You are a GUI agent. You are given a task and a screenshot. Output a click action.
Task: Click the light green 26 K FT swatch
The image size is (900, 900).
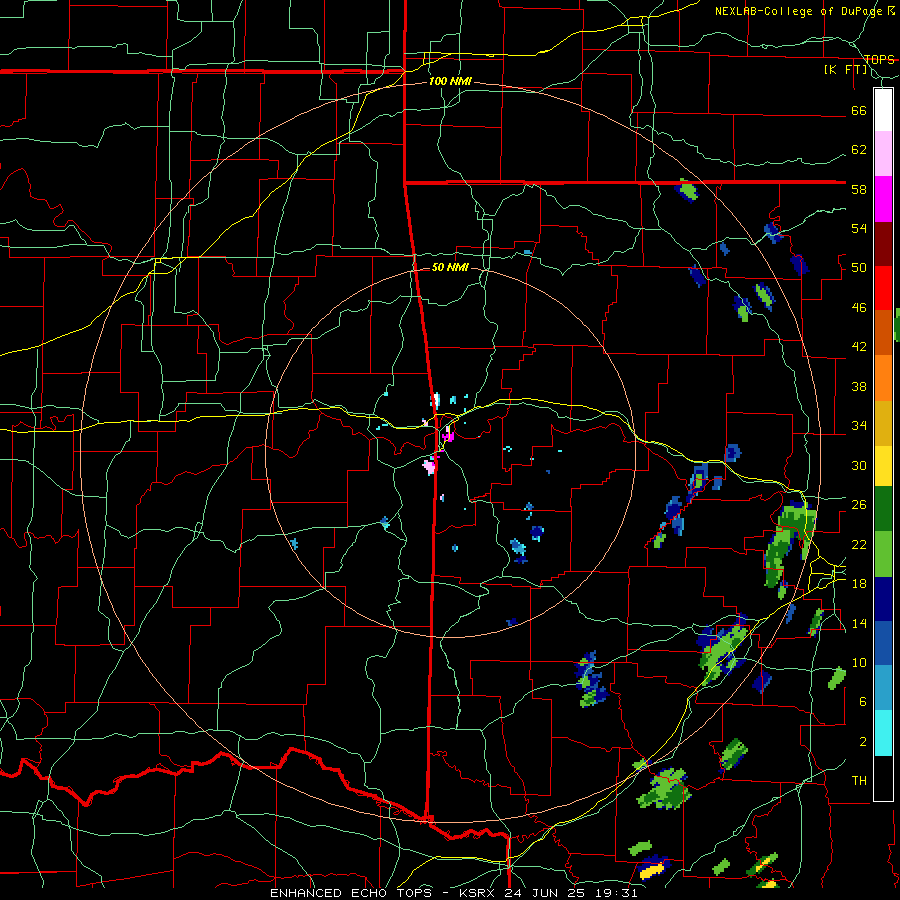pos(883,554)
